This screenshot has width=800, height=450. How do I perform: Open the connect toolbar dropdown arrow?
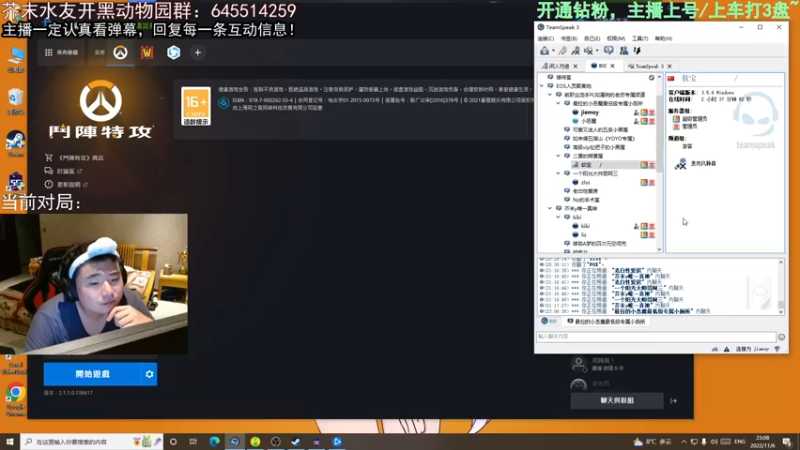(553, 51)
